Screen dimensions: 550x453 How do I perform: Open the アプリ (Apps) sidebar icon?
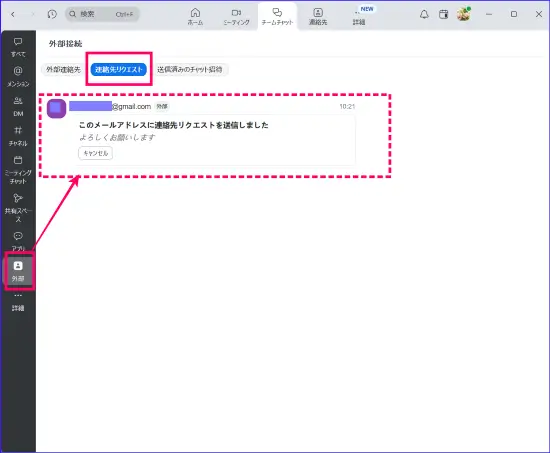[18, 241]
